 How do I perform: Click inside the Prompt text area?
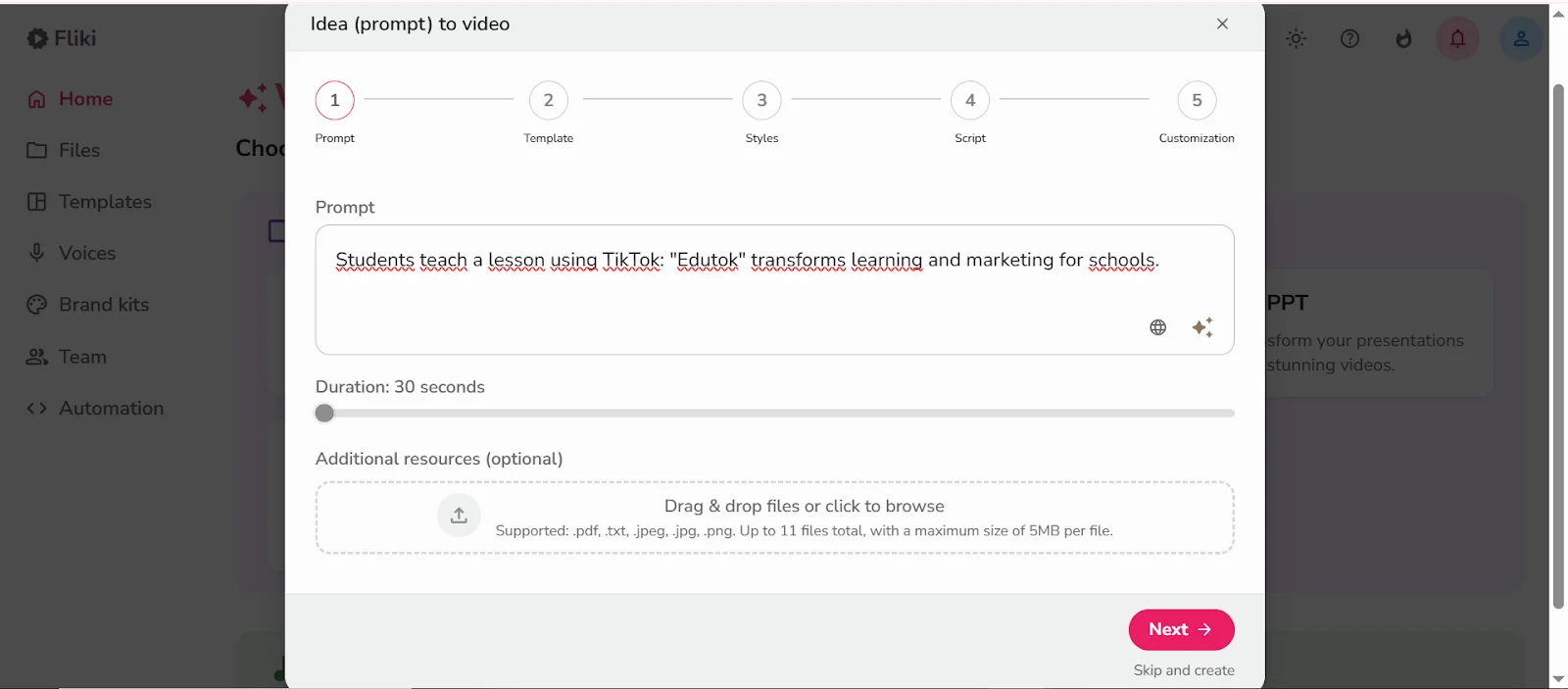click(774, 289)
